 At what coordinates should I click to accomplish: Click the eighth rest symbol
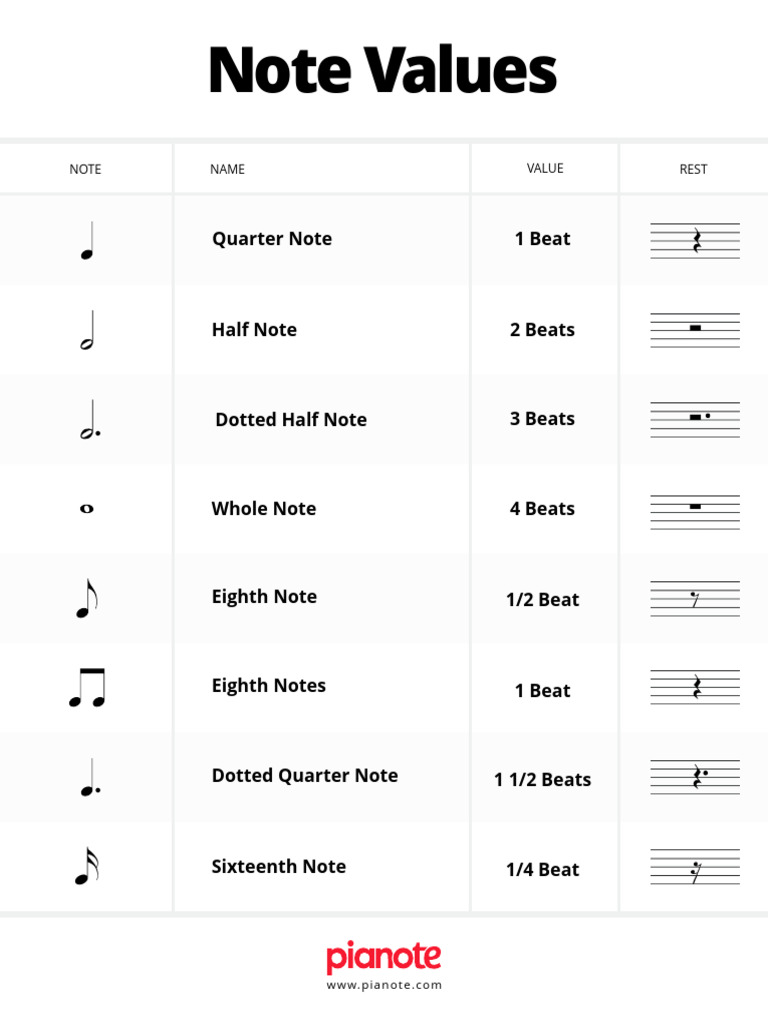(x=694, y=599)
